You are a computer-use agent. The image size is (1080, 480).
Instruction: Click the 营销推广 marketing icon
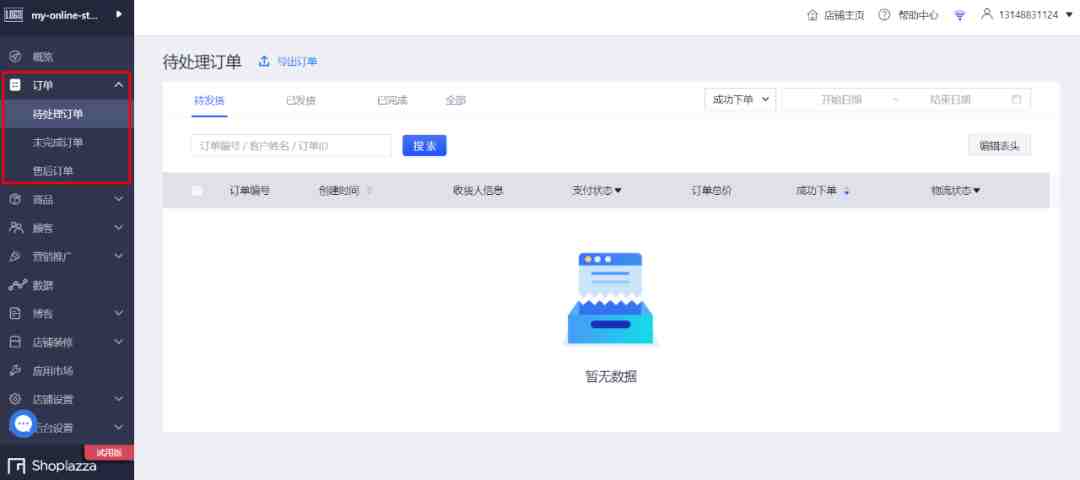click(x=15, y=256)
